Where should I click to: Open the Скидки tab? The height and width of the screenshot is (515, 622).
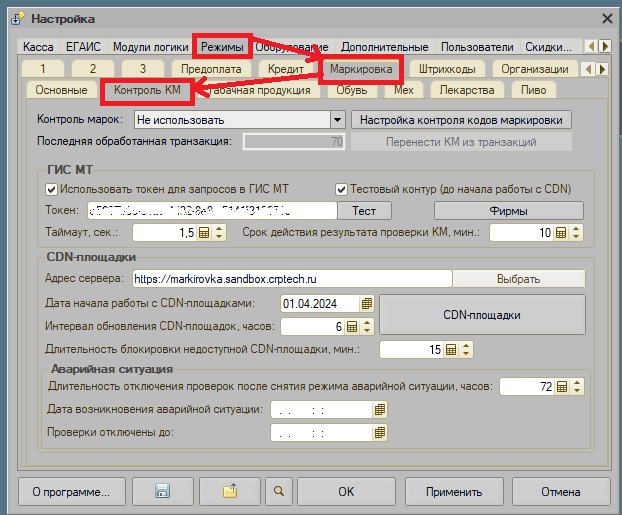click(548, 47)
